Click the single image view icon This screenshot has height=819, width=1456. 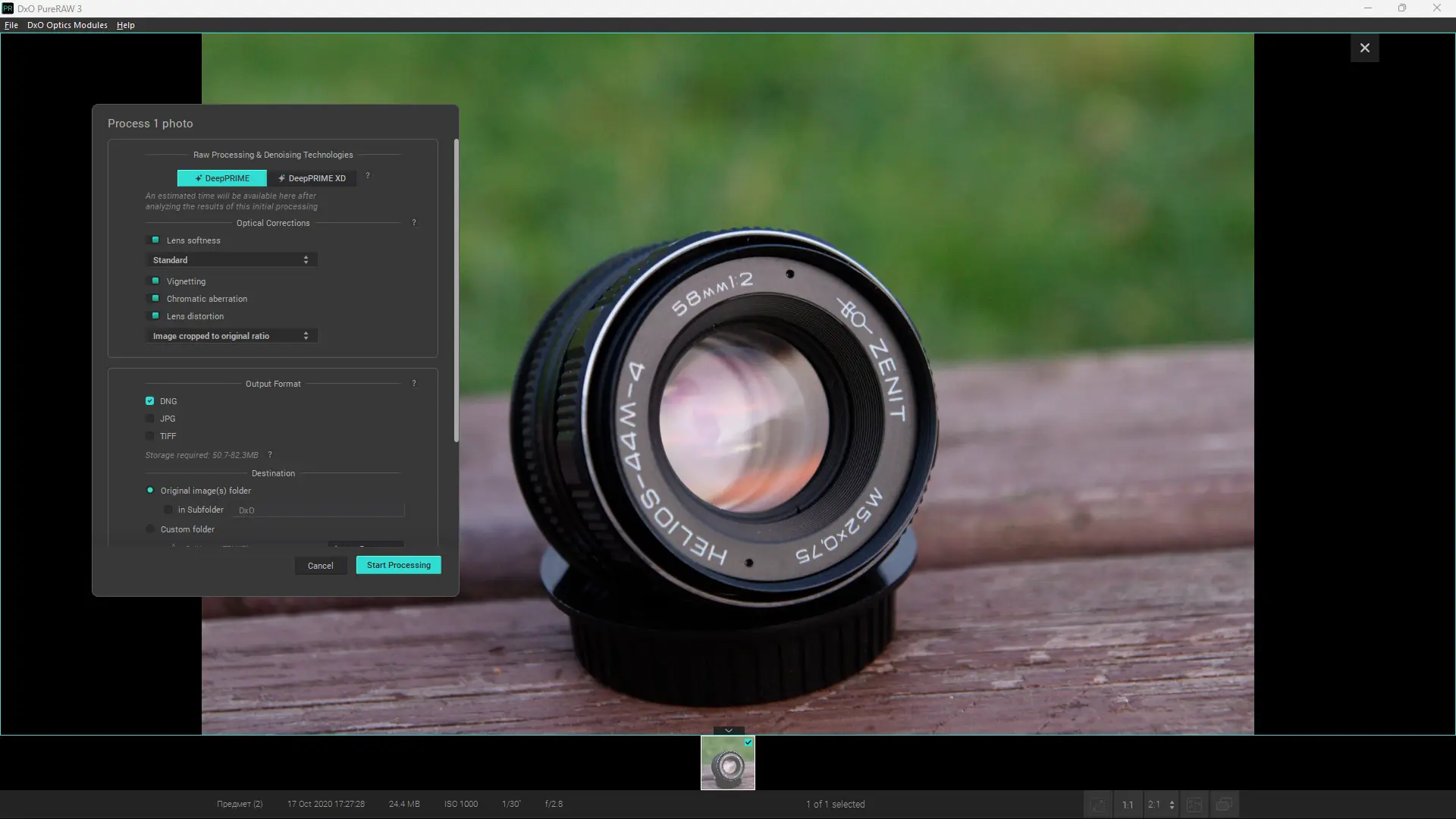1194,805
